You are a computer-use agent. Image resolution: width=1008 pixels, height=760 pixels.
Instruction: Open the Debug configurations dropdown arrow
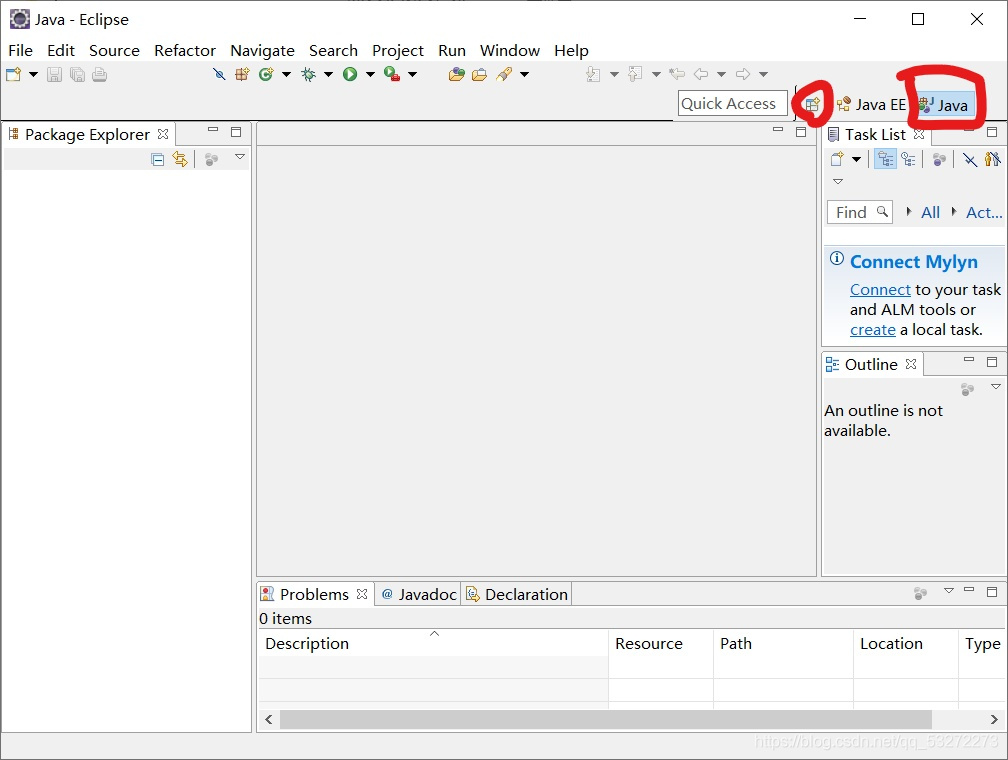328,75
